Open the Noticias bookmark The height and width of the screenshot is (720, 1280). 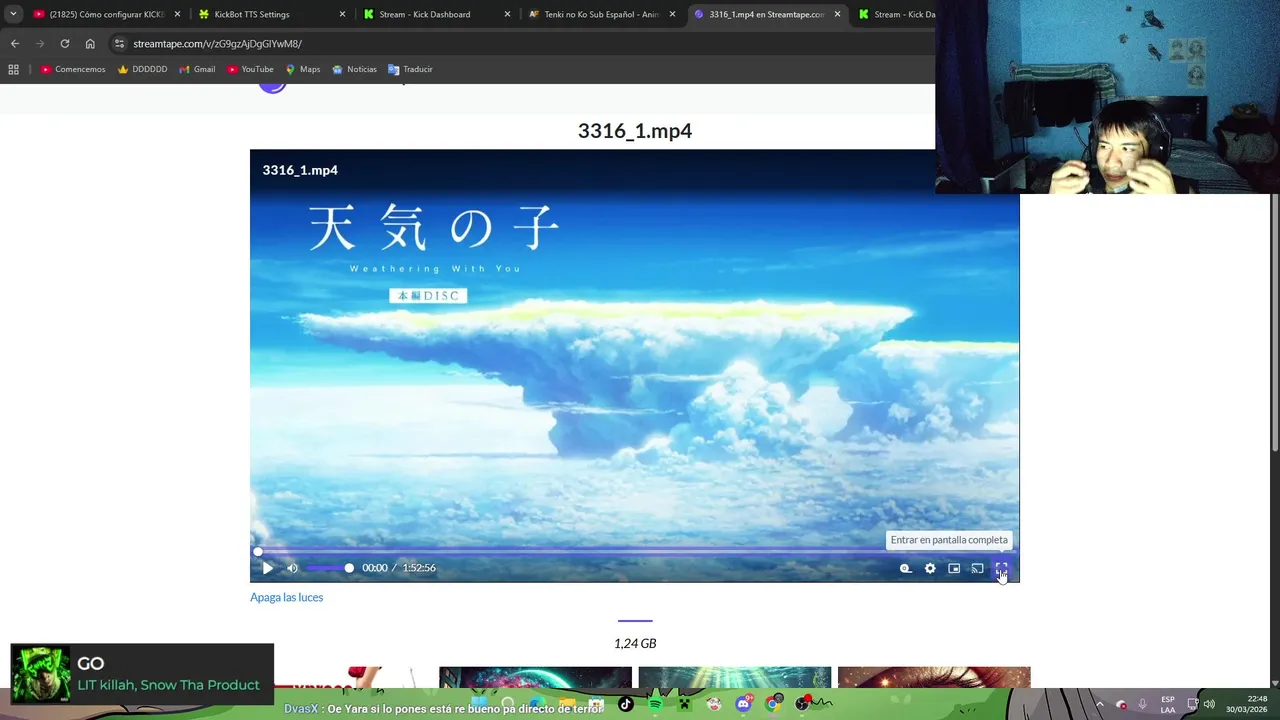354,69
